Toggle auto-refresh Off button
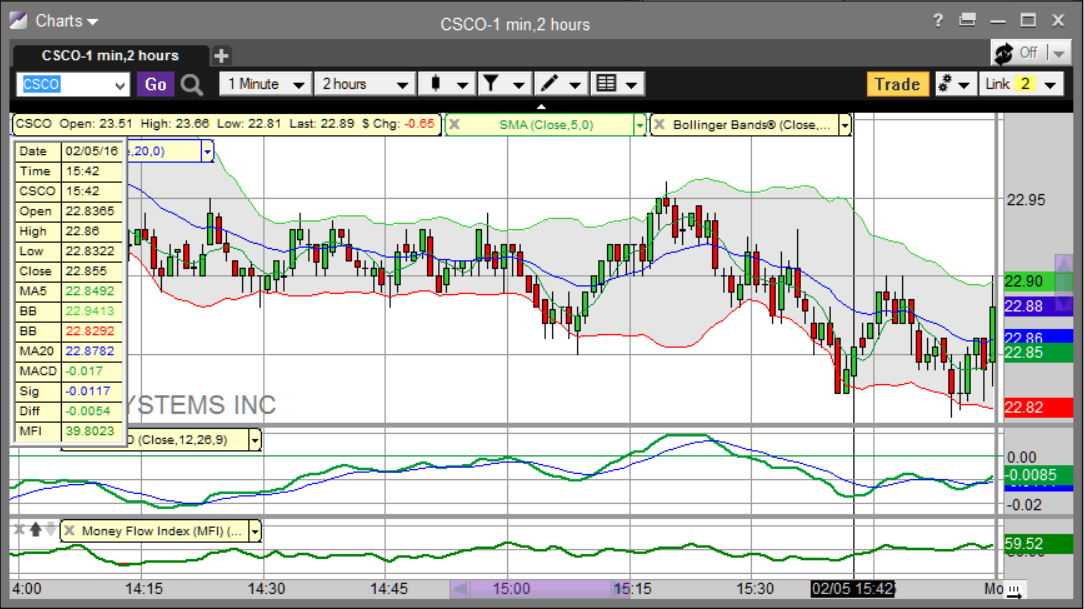Viewport: 1084px width, 609px height. click(x=1017, y=53)
